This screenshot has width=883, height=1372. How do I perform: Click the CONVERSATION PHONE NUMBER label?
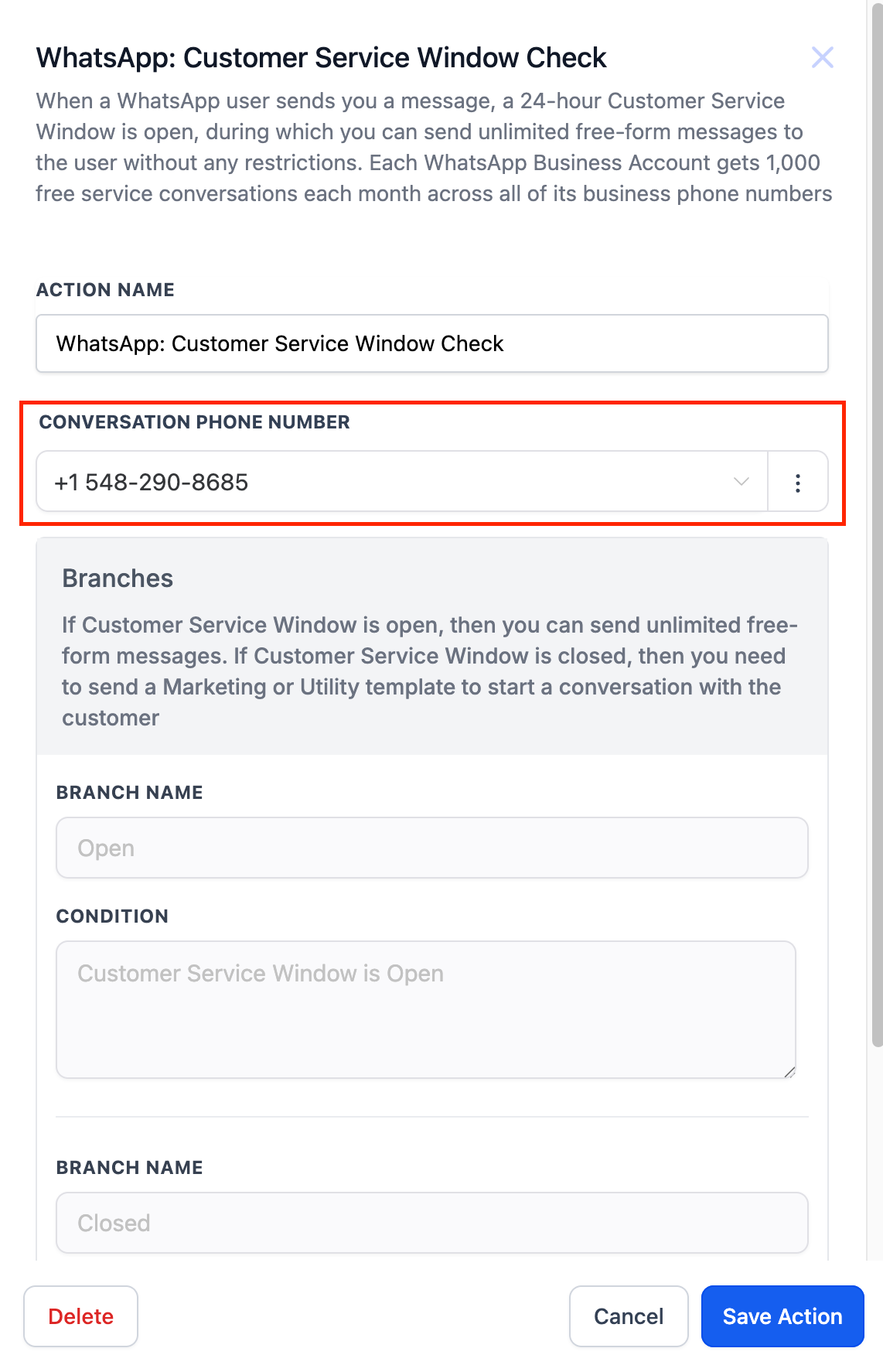pyautogui.click(x=195, y=422)
